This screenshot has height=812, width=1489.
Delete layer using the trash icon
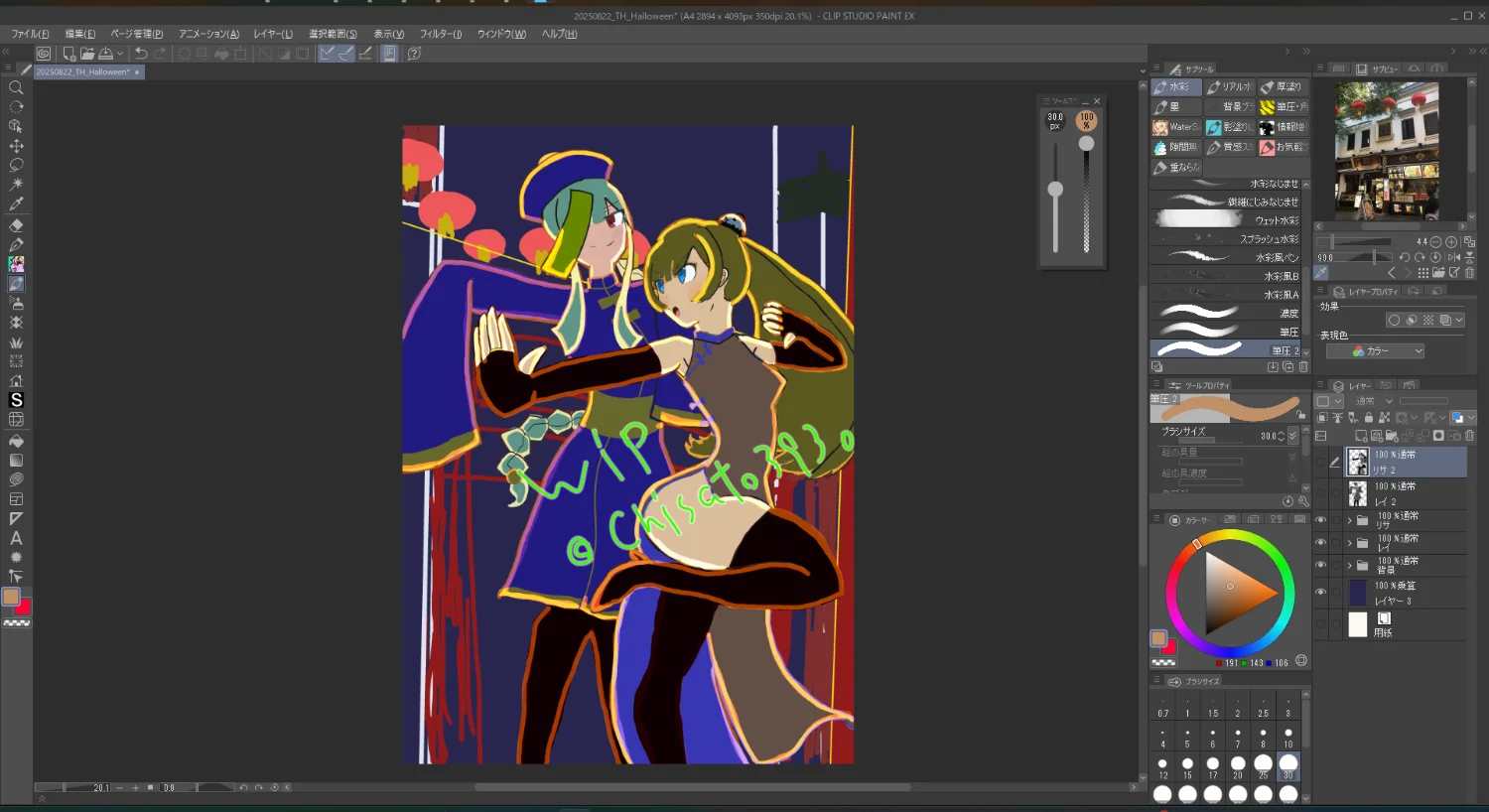[1469, 436]
